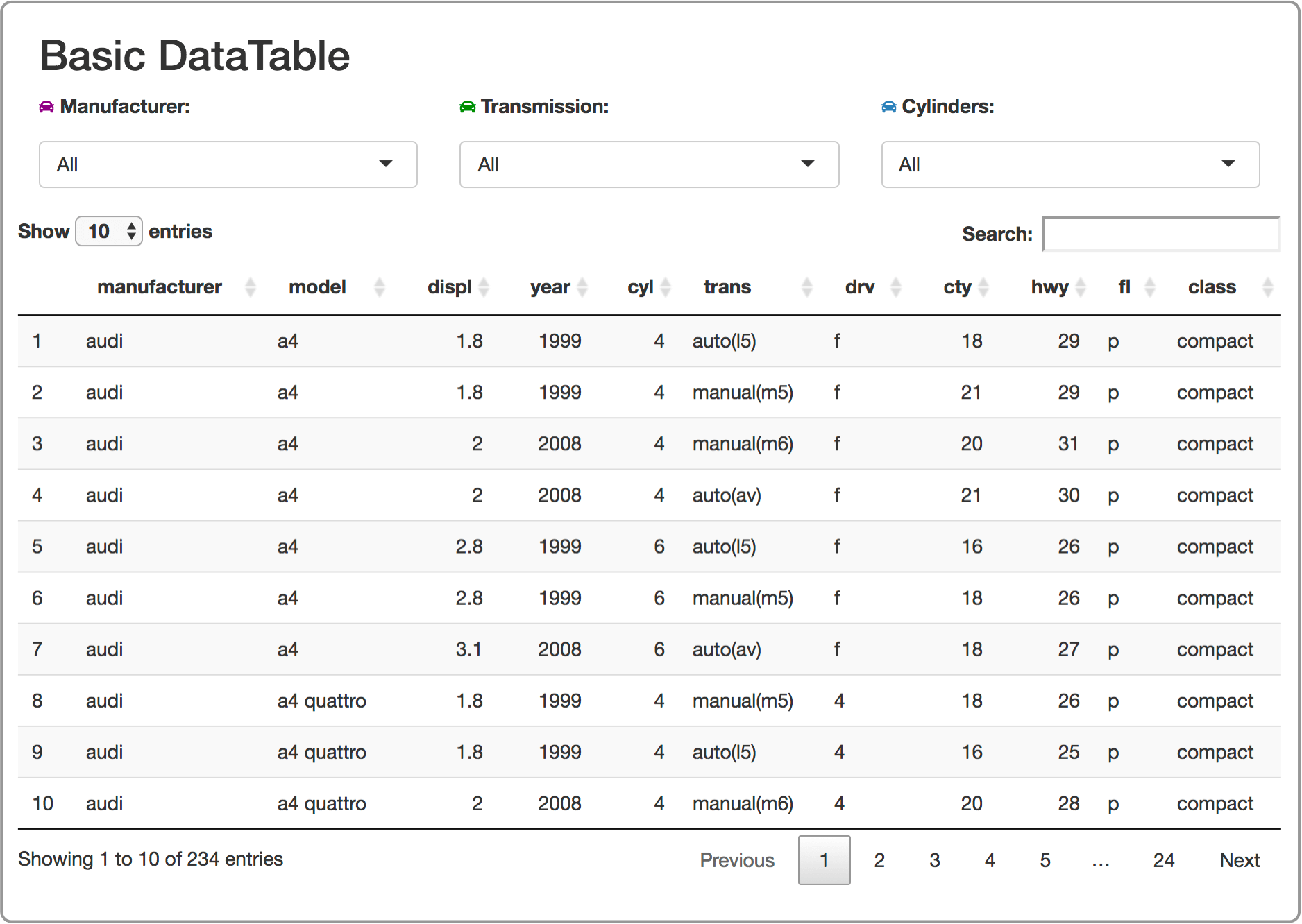The height and width of the screenshot is (924, 1302).
Task: Click the Next pagination button
Action: 1240,860
